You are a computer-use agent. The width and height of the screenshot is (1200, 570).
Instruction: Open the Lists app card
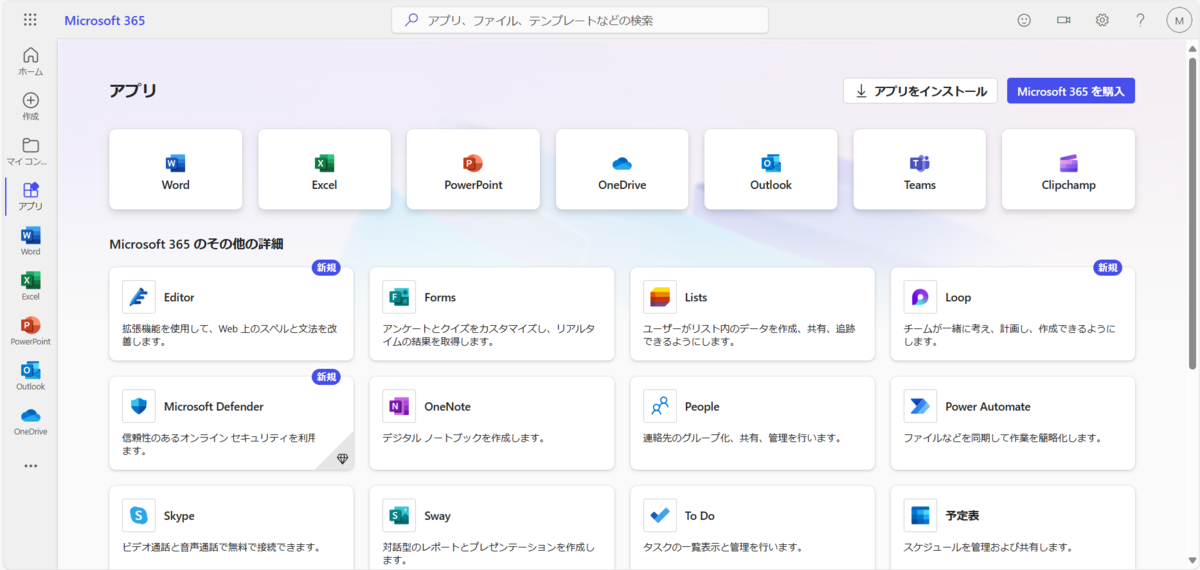[x=752, y=314]
